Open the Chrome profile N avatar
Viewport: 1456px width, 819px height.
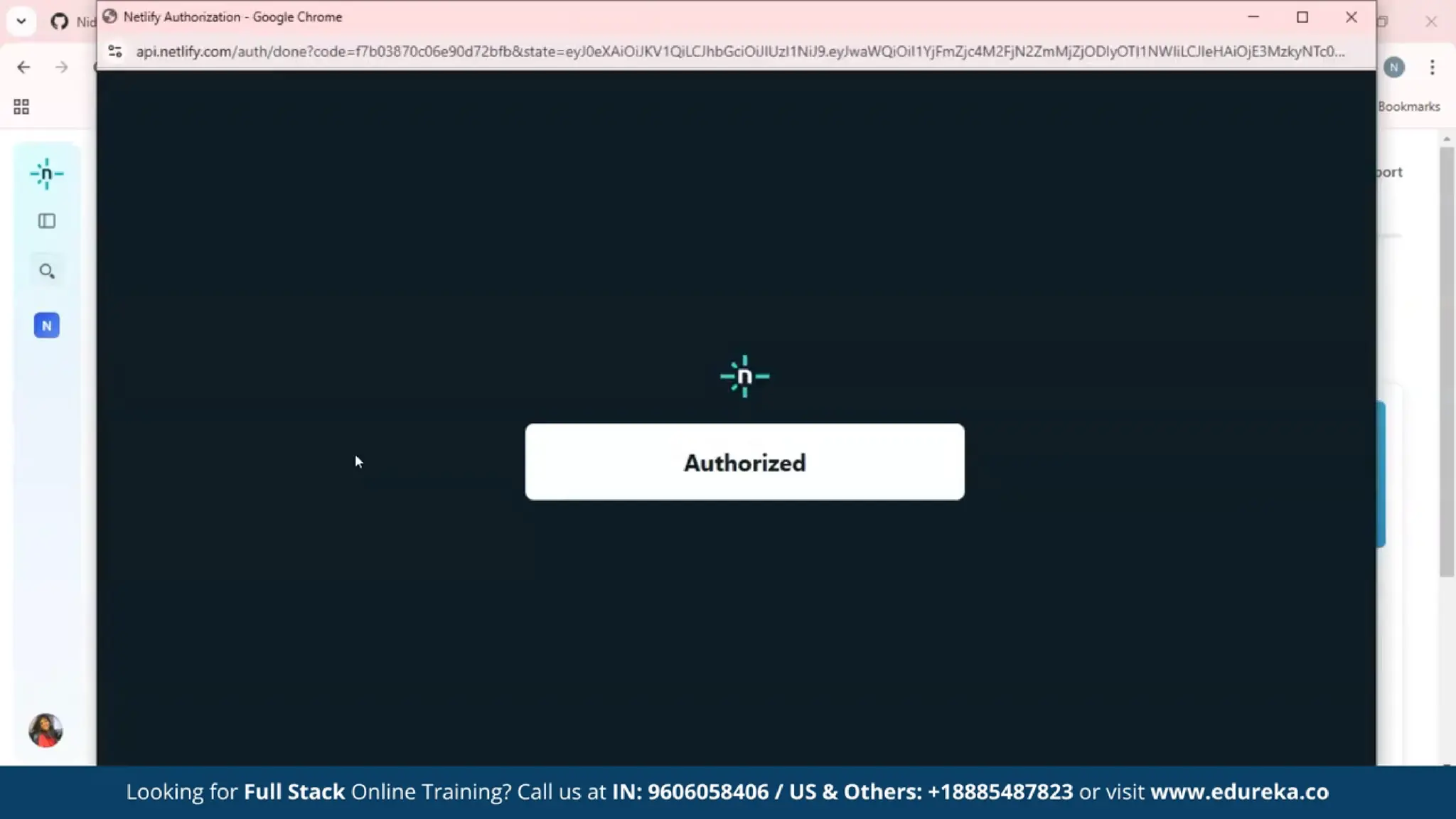pyautogui.click(x=1394, y=67)
